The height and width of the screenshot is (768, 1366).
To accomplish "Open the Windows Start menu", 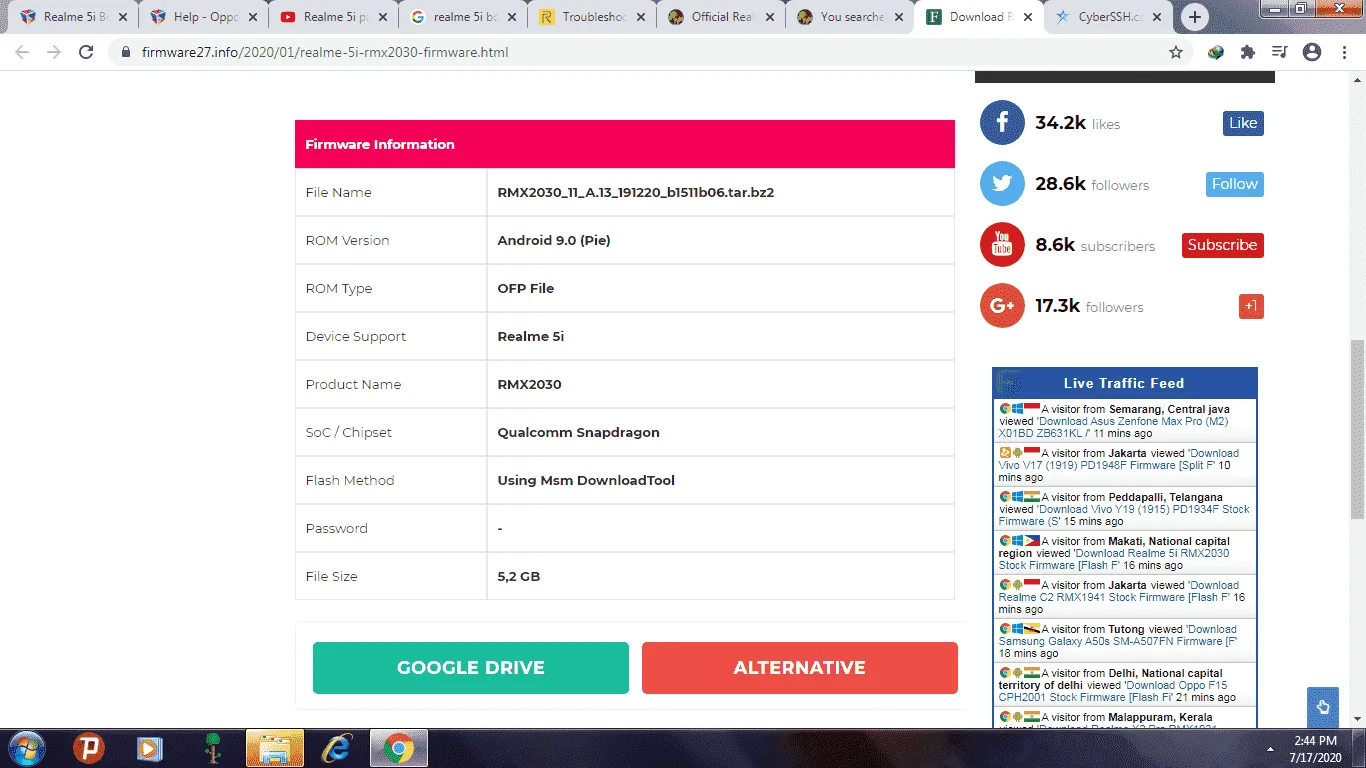I will [x=25, y=748].
